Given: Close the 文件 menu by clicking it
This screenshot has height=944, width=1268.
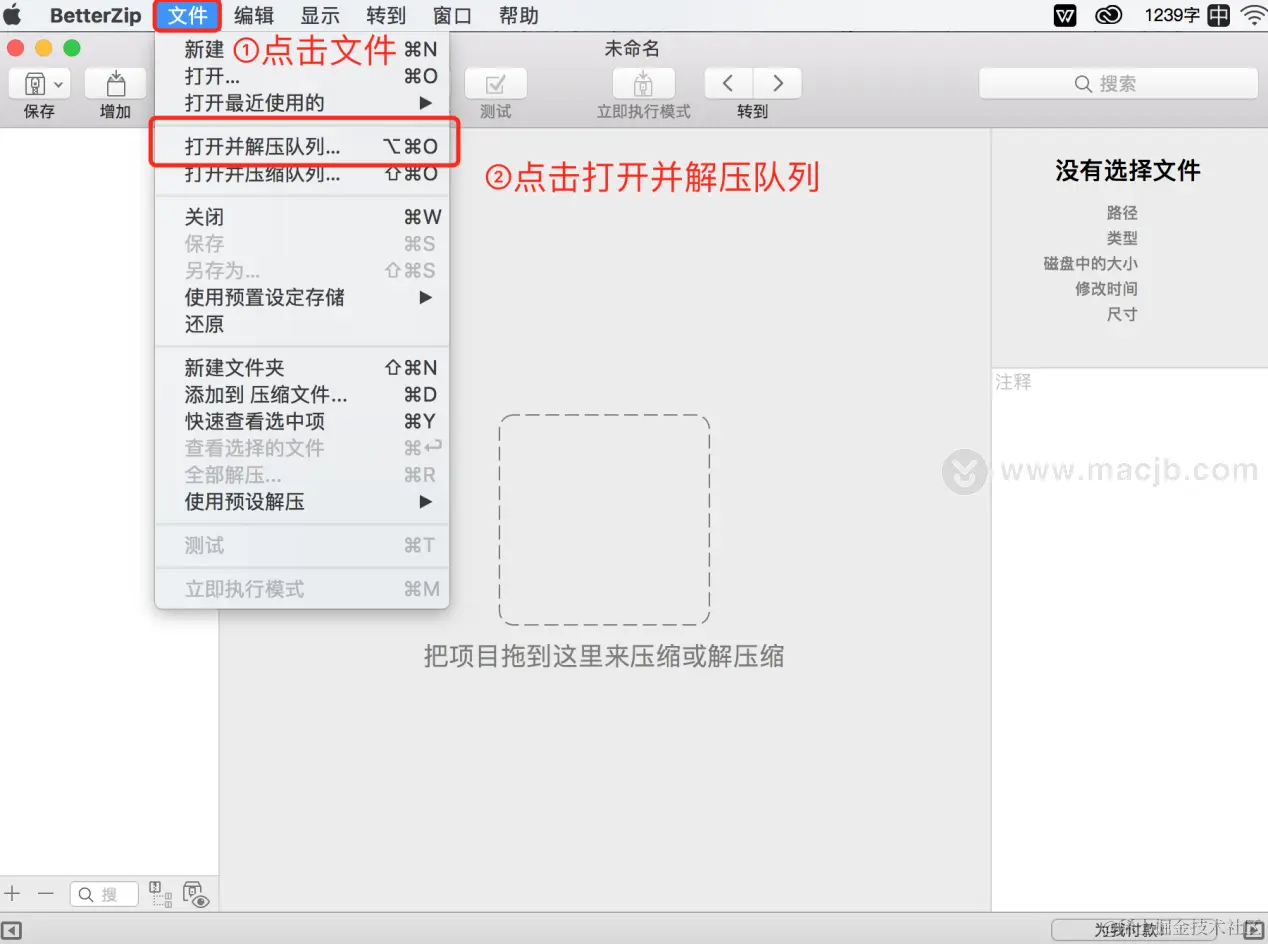Looking at the screenshot, I should [x=188, y=15].
